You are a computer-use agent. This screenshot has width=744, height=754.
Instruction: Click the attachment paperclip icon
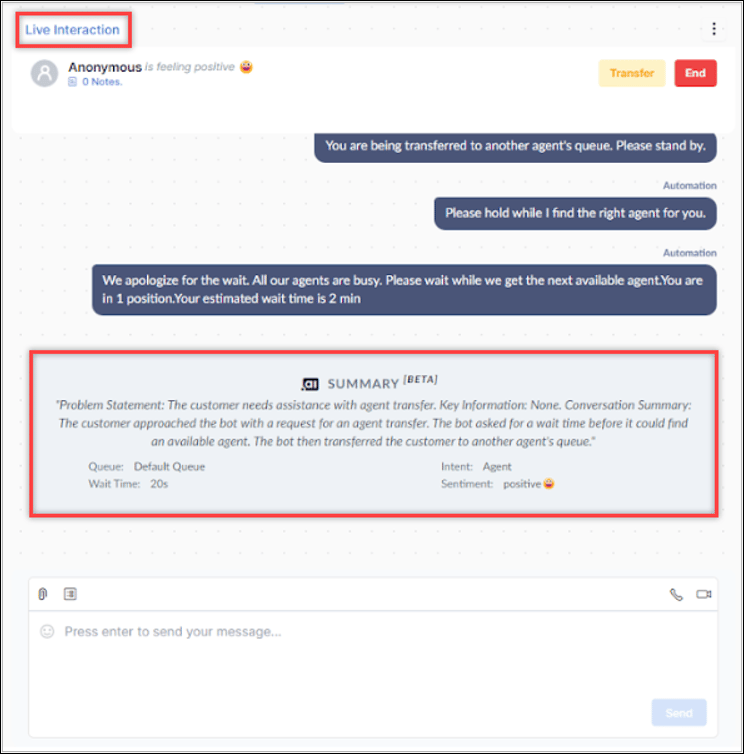tap(43, 594)
